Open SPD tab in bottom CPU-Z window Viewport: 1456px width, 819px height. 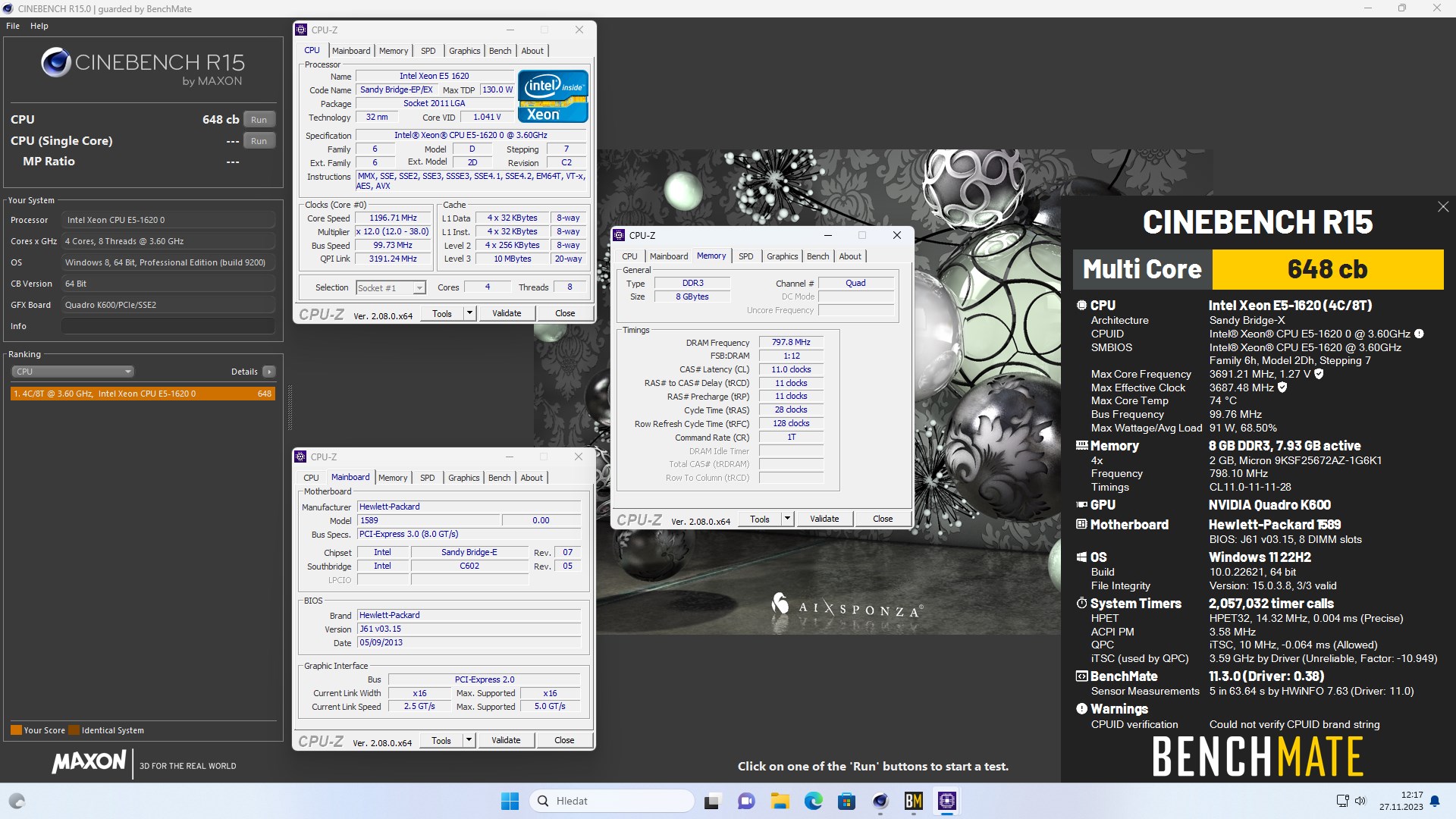(428, 478)
